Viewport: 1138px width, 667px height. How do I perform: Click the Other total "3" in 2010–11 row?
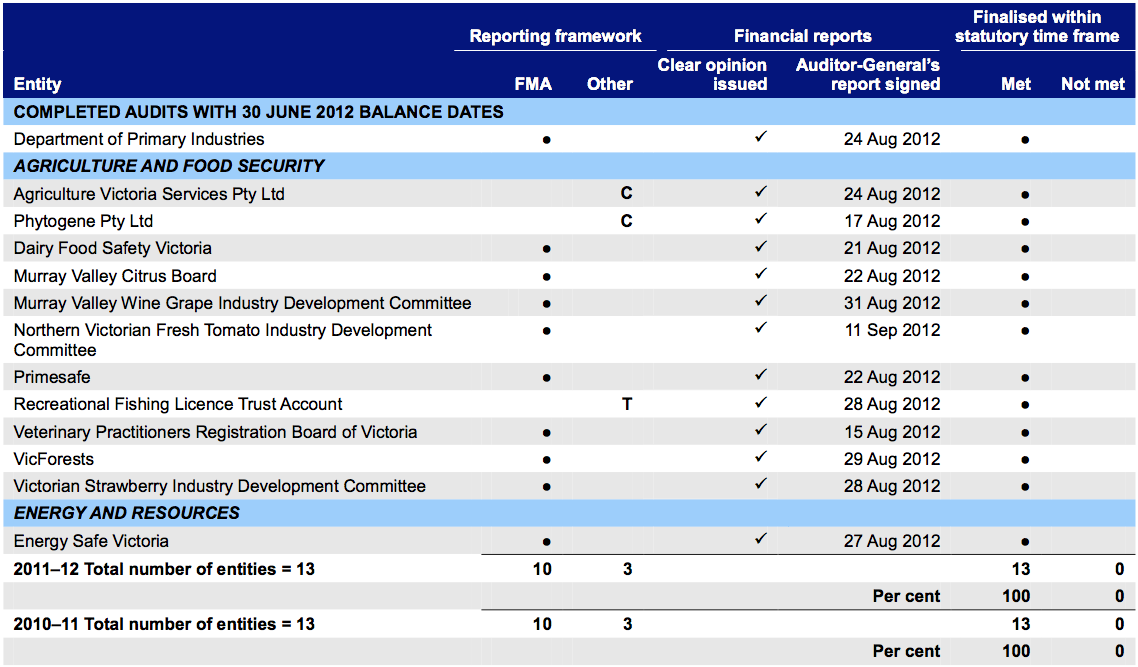click(628, 625)
